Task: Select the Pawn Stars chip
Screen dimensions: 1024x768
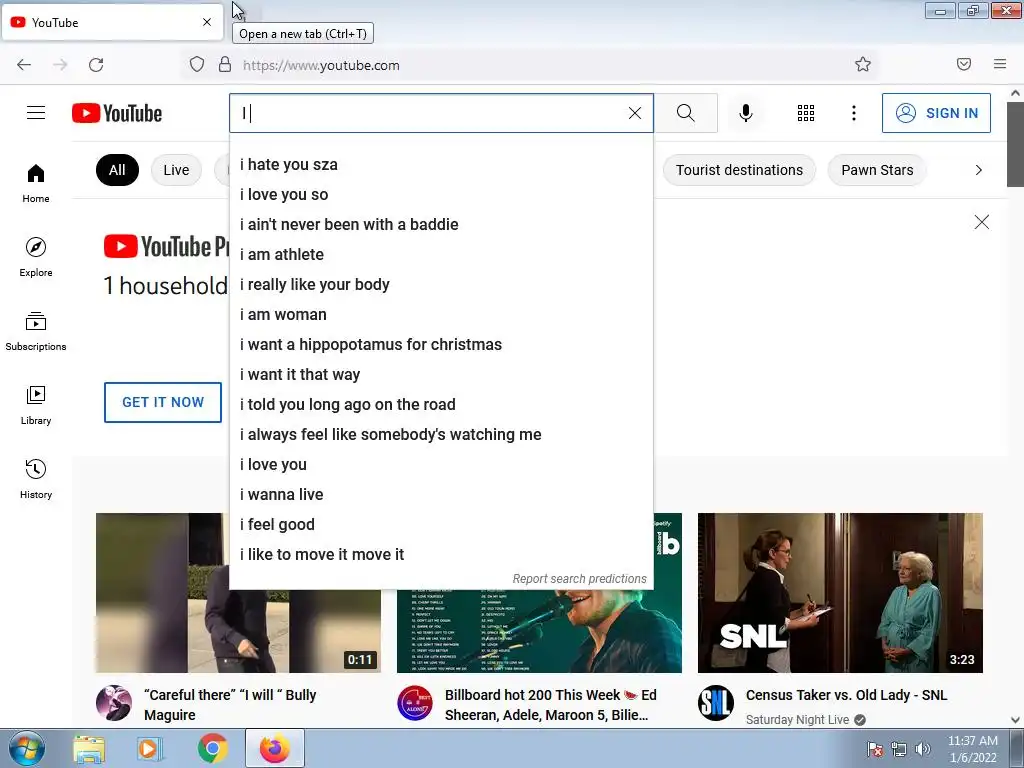Action: click(x=877, y=170)
